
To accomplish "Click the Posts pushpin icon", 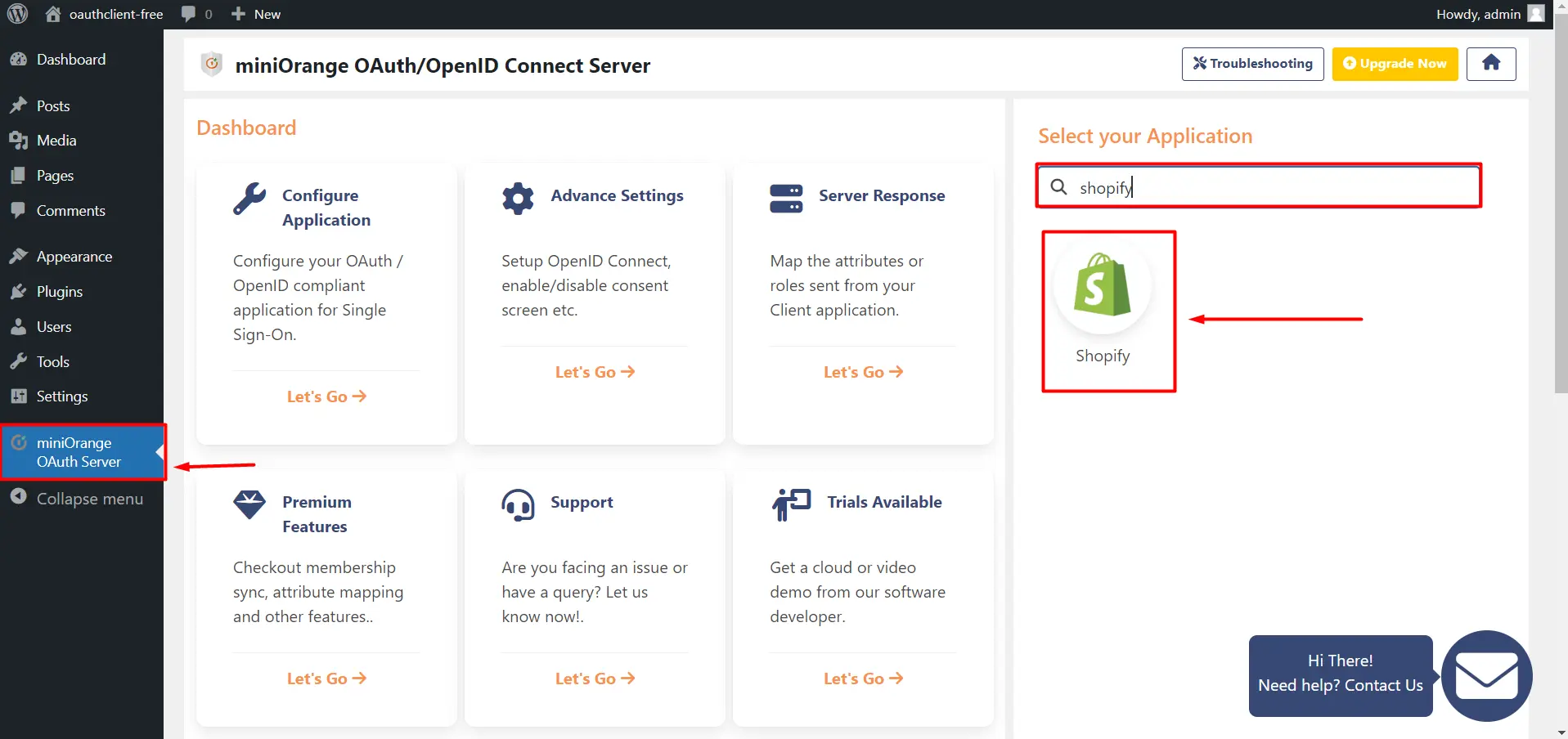I will [18, 105].
